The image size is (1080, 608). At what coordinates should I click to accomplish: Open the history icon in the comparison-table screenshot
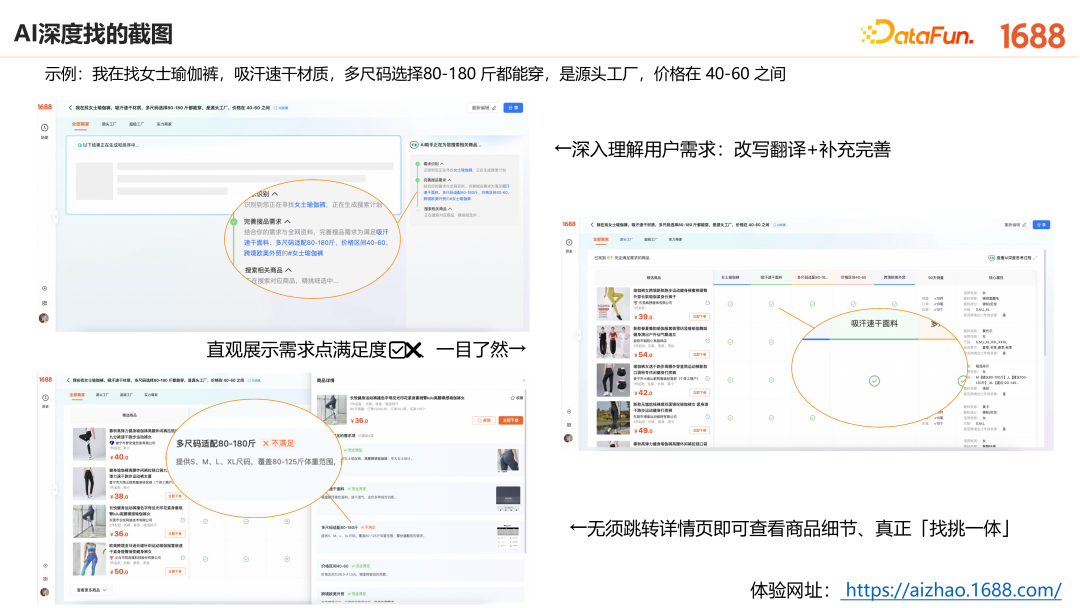[x=569, y=242]
